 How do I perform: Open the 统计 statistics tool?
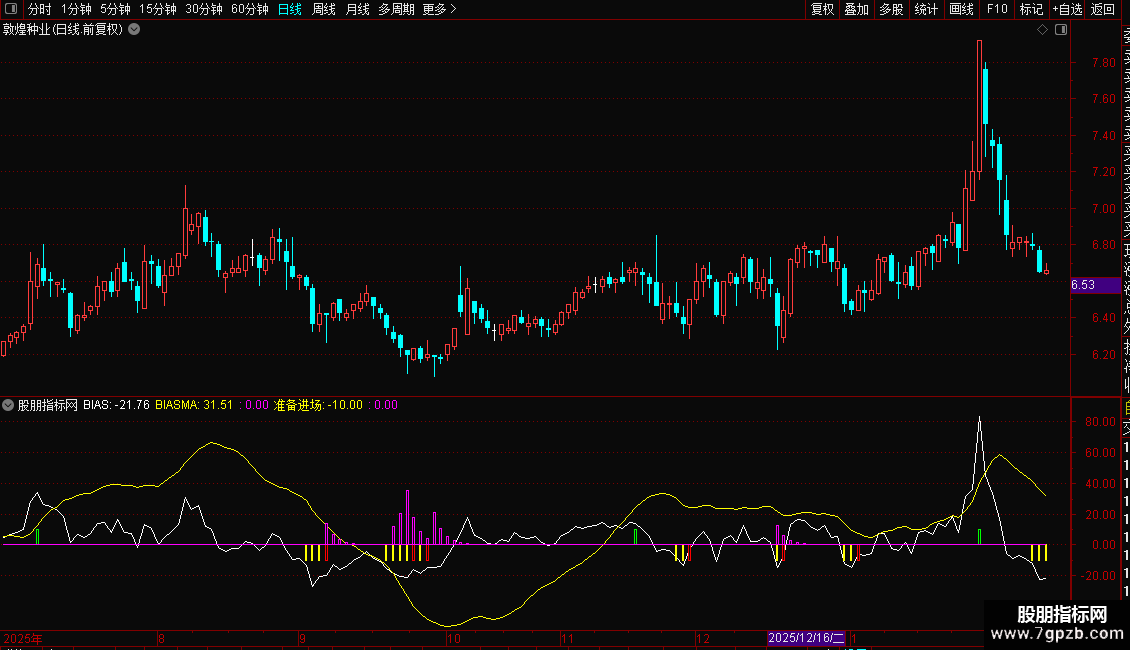click(x=926, y=9)
